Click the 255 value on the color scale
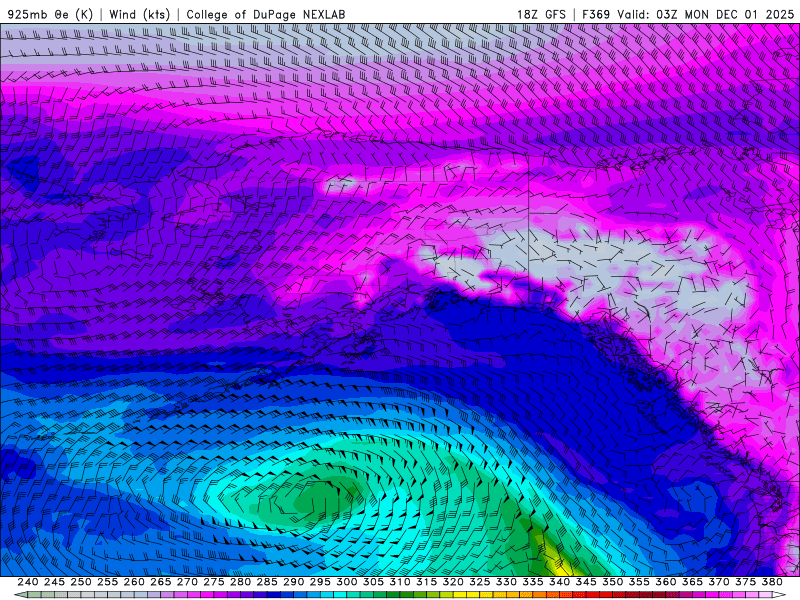Viewport: 800px width, 600px height. click(x=107, y=582)
